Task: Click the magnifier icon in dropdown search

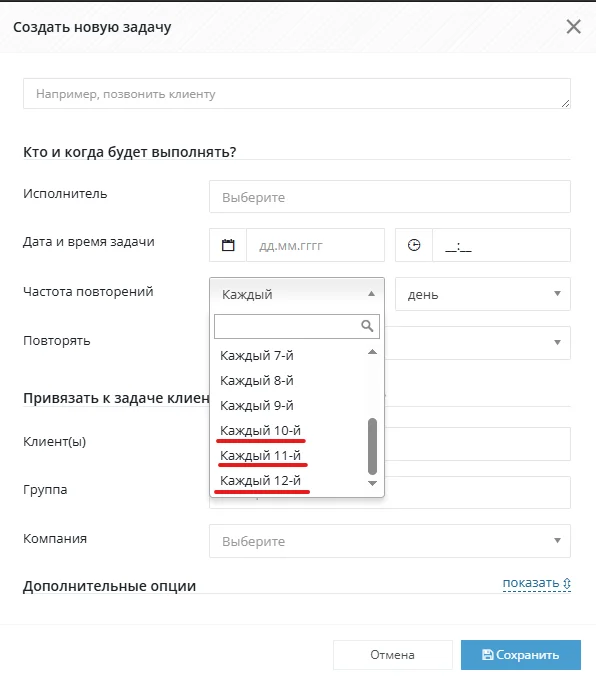Action: pos(367,326)
